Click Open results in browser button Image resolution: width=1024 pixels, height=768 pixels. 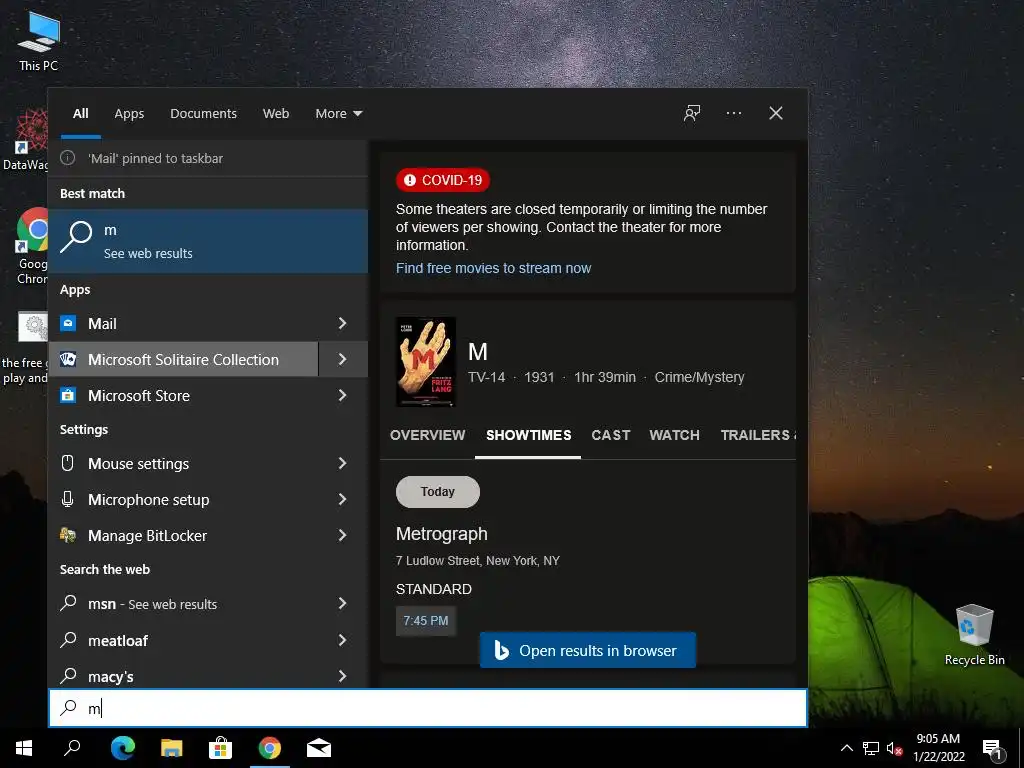588,650
